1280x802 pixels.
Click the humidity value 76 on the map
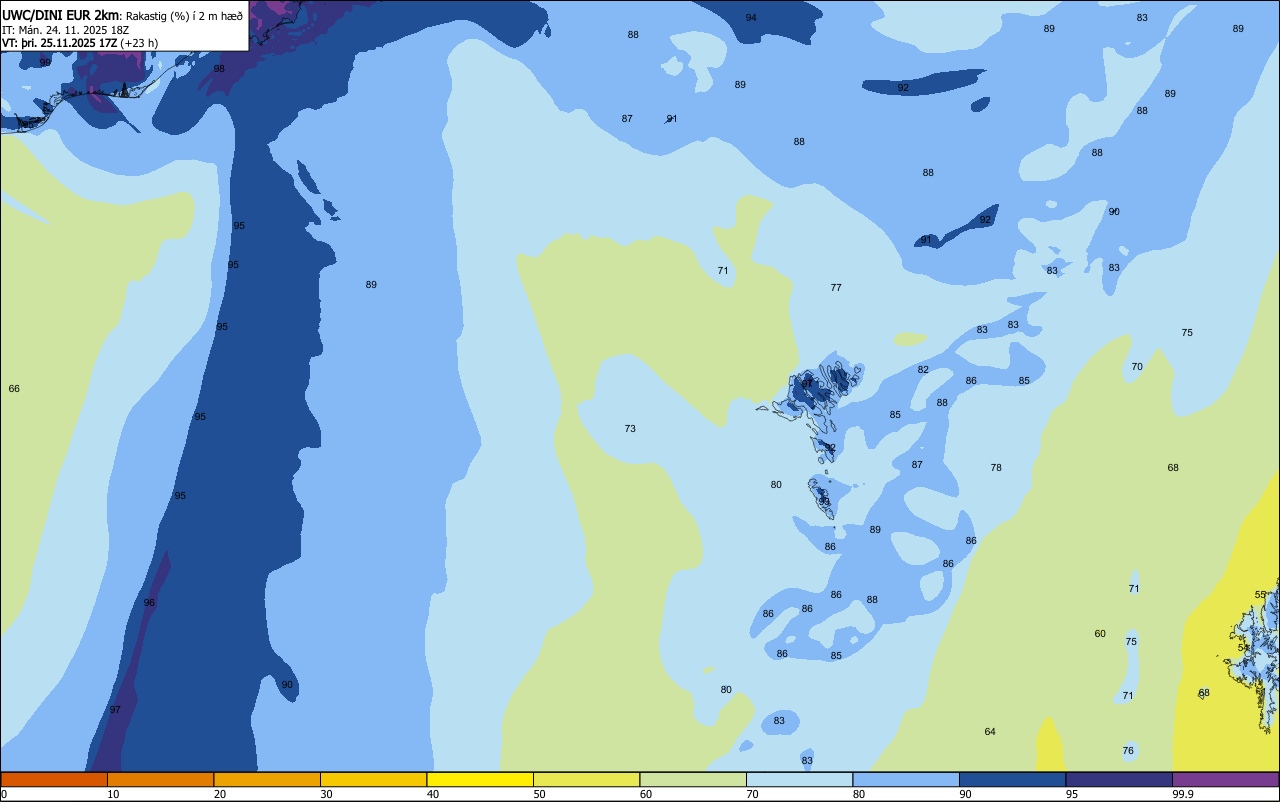point(1128,750)
